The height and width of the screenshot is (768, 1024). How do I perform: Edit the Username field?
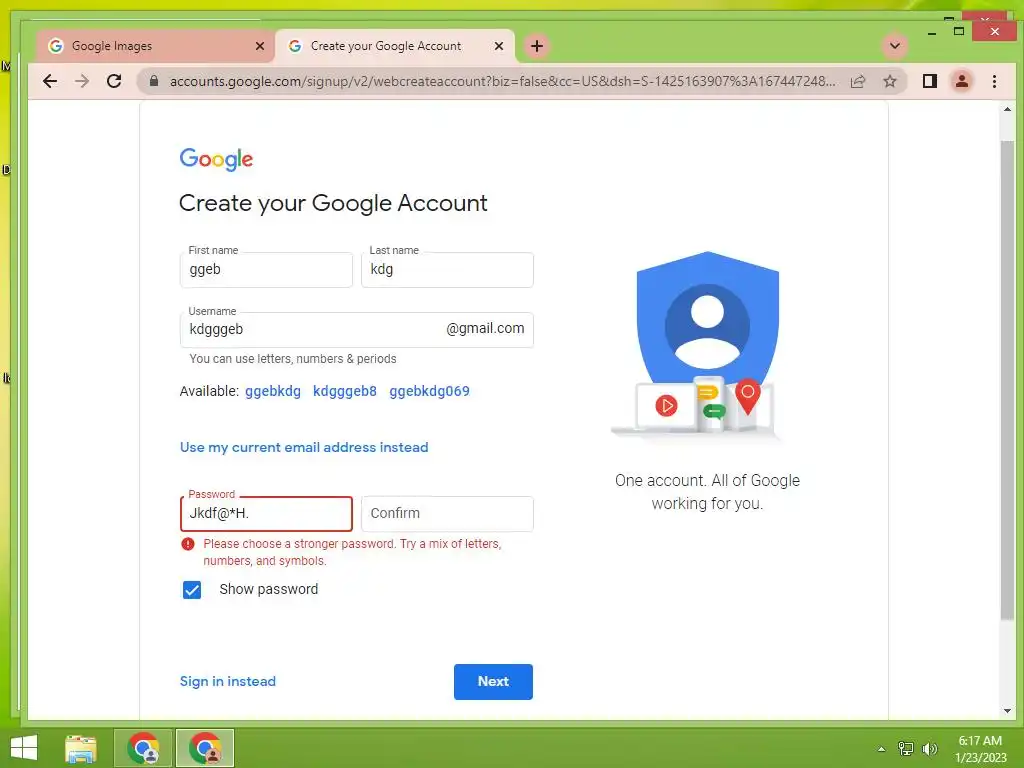[357, 330]
